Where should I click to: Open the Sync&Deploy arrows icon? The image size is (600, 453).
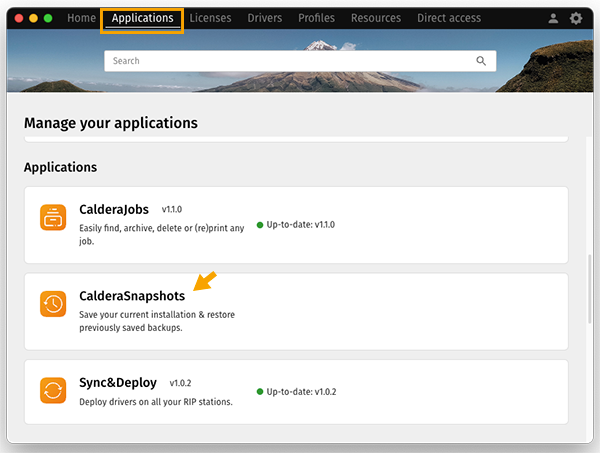pos(53,391)
